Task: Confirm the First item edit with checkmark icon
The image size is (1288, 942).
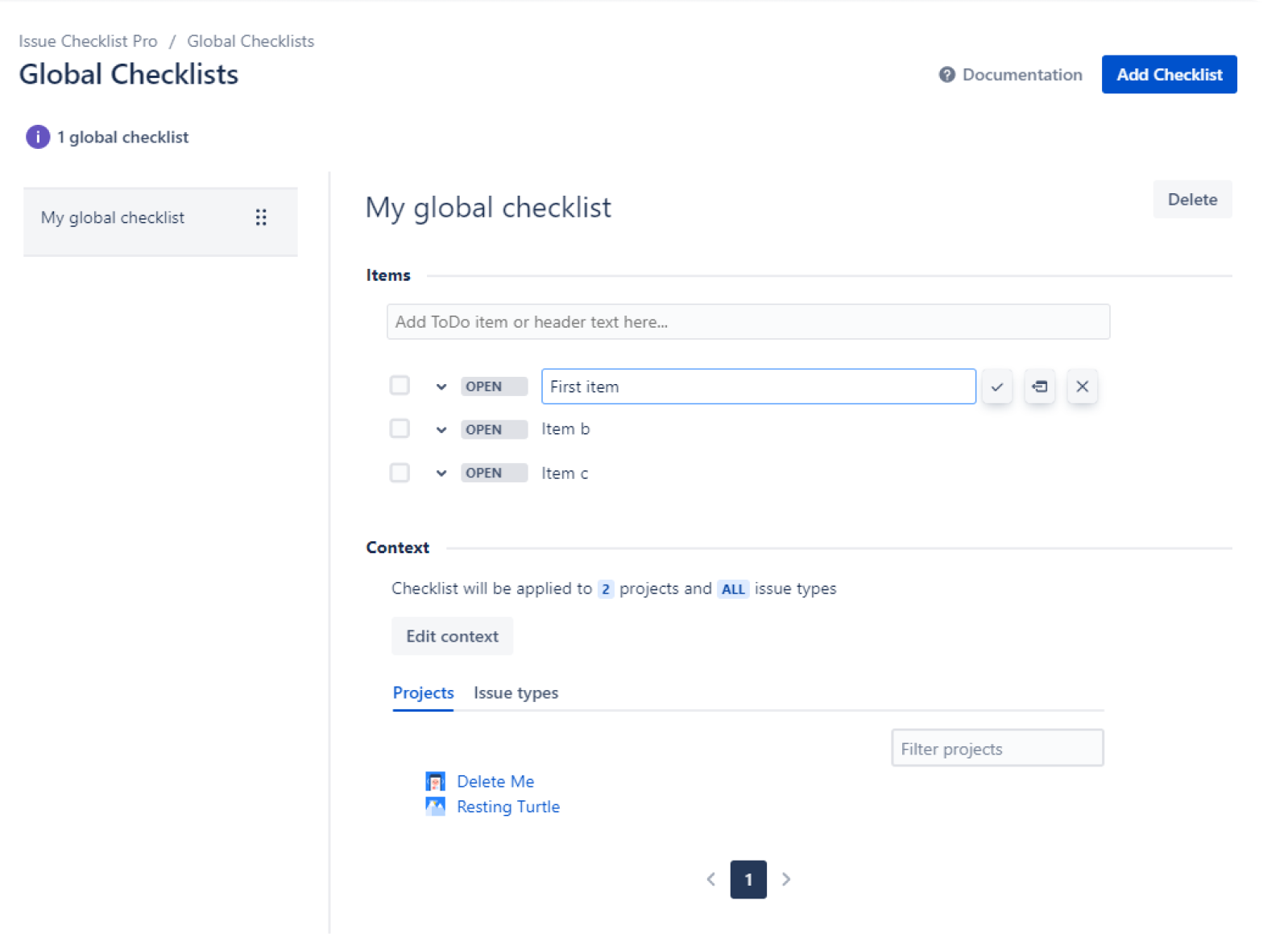Action: coord(996,386)
